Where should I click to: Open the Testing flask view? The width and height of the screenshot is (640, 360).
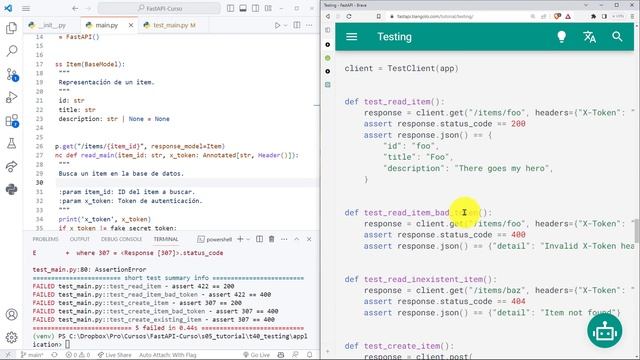click(11, 143)
